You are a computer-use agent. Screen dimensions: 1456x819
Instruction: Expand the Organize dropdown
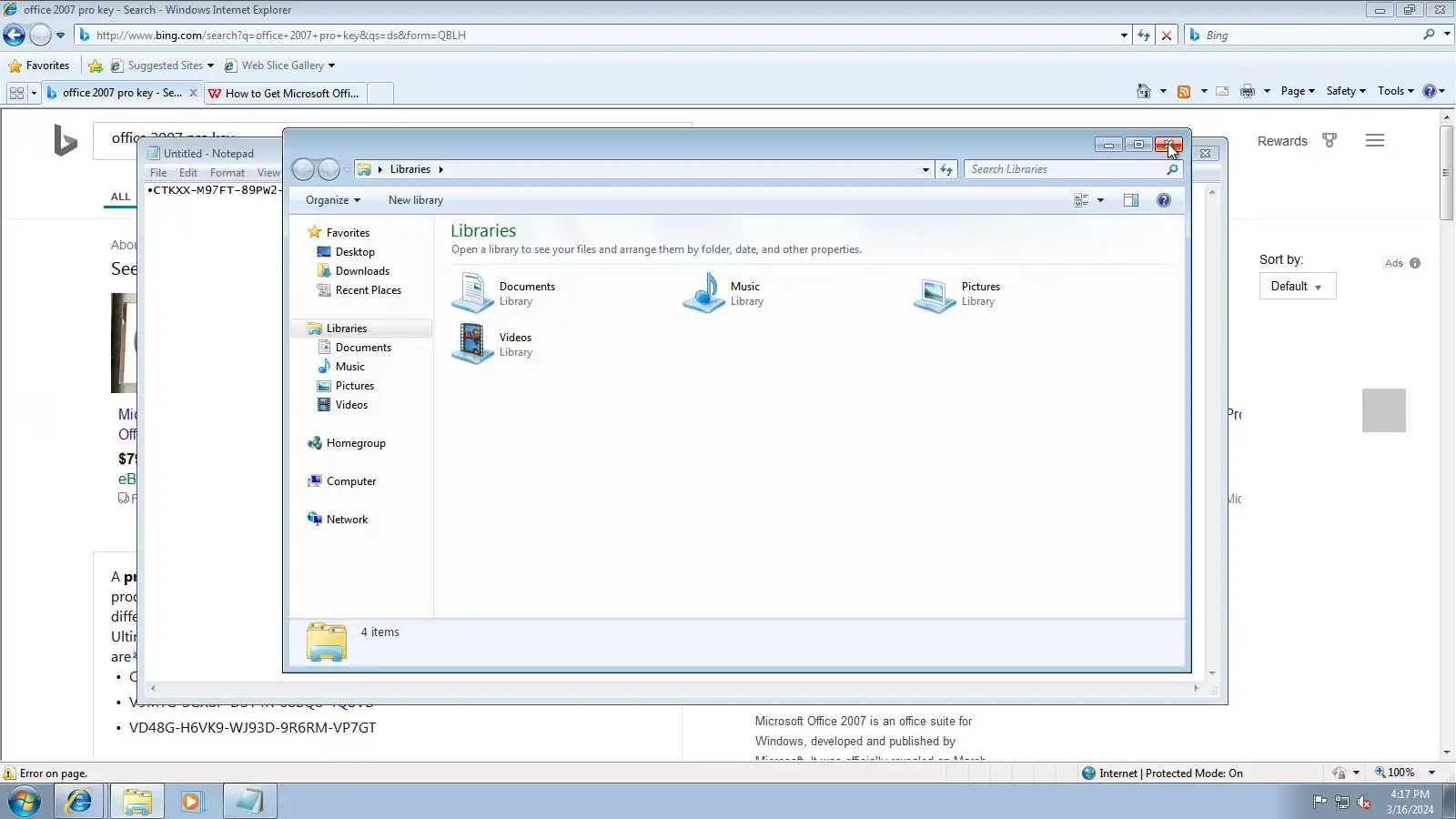point(333,200)
